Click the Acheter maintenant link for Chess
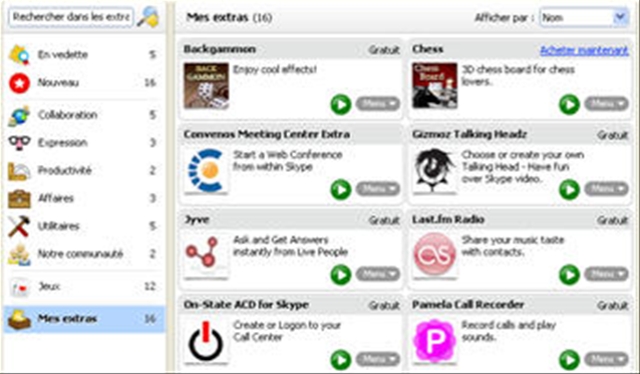 click(x=584, y=50)
